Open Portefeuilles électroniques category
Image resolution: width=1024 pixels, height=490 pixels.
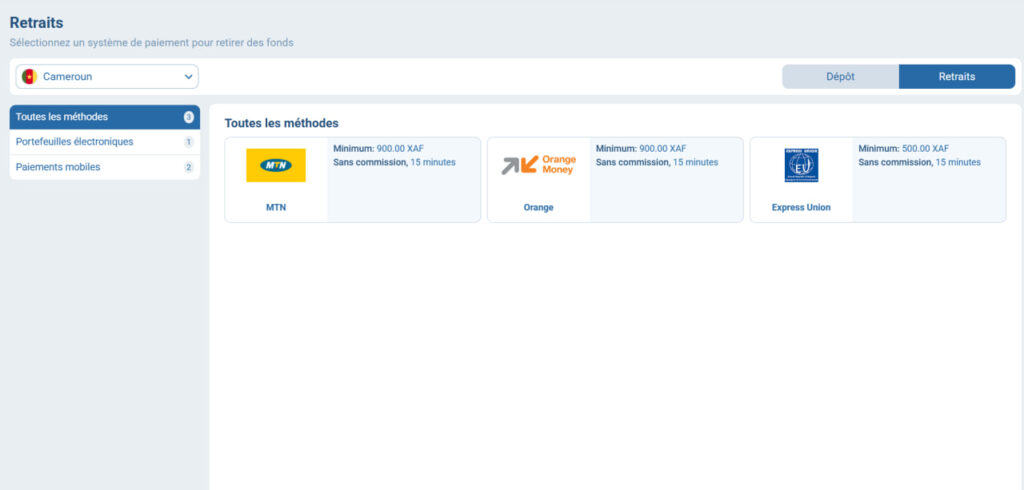[104, 142]
